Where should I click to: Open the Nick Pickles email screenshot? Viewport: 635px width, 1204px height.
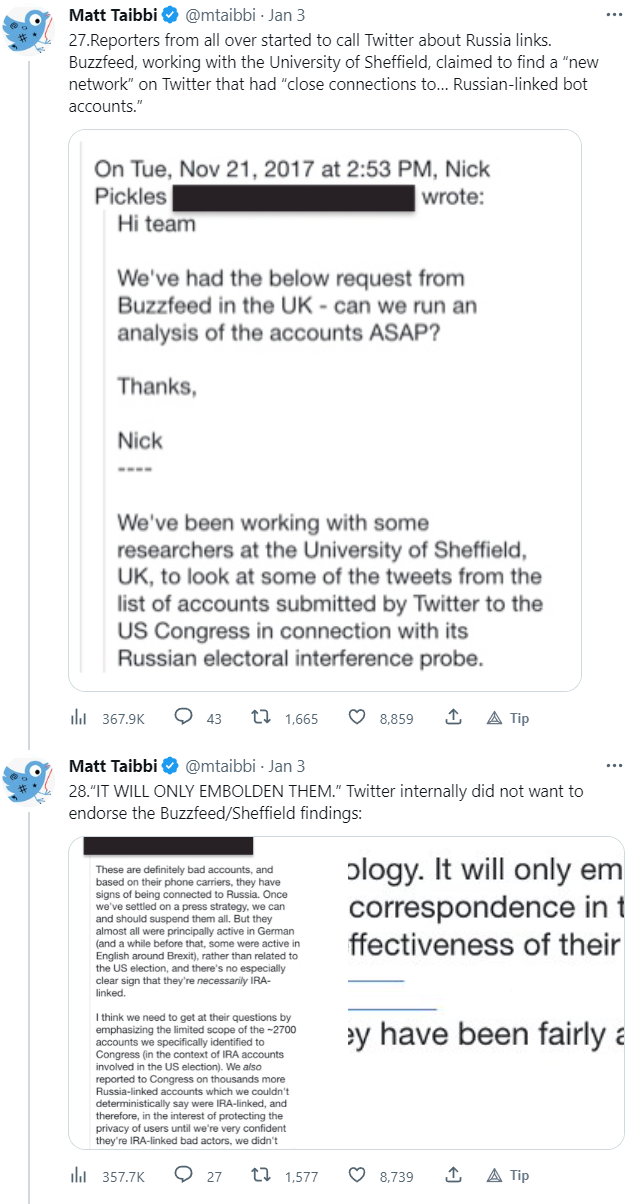(324, 410)
